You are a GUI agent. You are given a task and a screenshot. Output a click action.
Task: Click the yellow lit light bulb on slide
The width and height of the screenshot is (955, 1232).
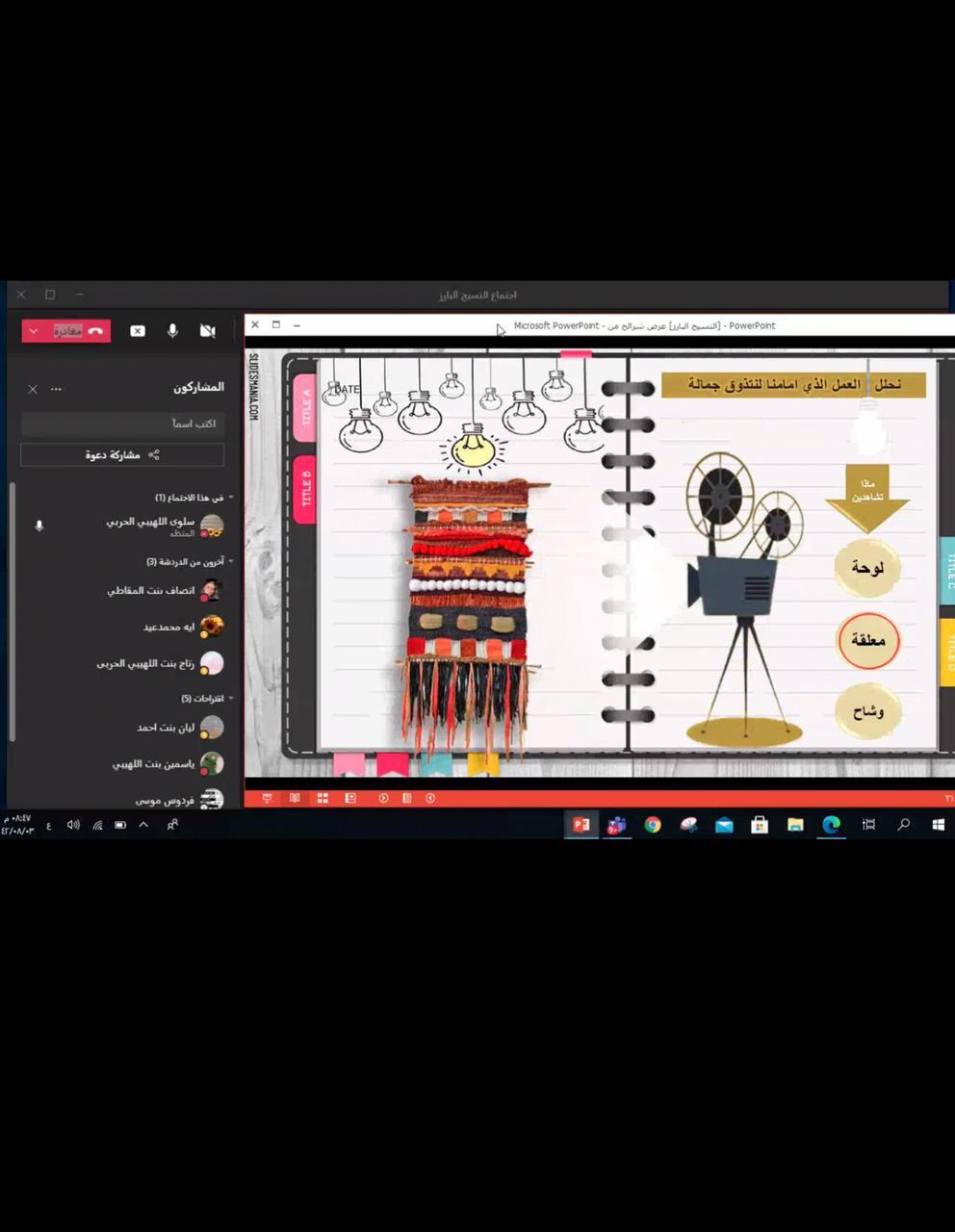pos(473,448)
